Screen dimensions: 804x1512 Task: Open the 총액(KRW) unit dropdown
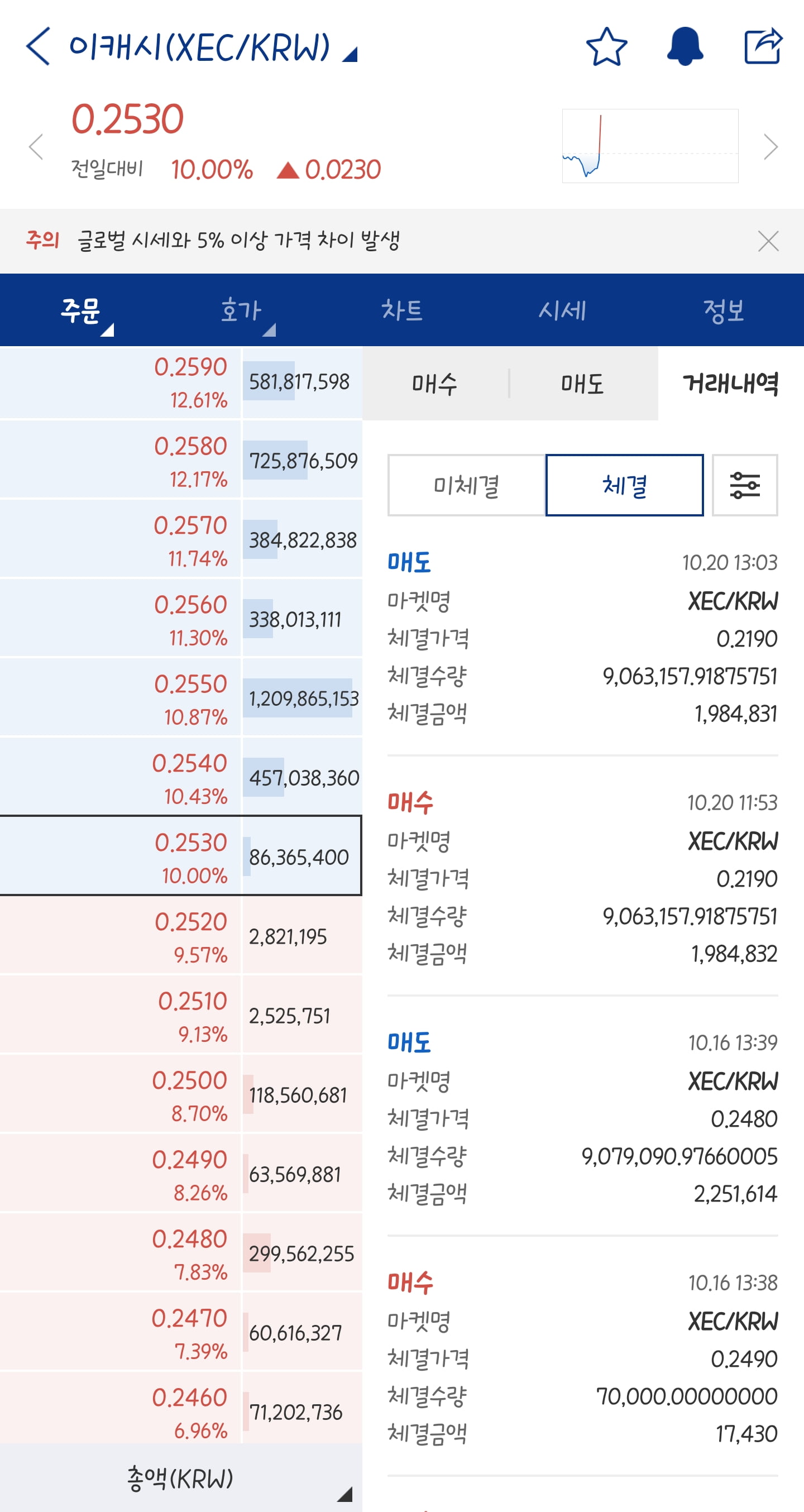(x=181, y=1478)
